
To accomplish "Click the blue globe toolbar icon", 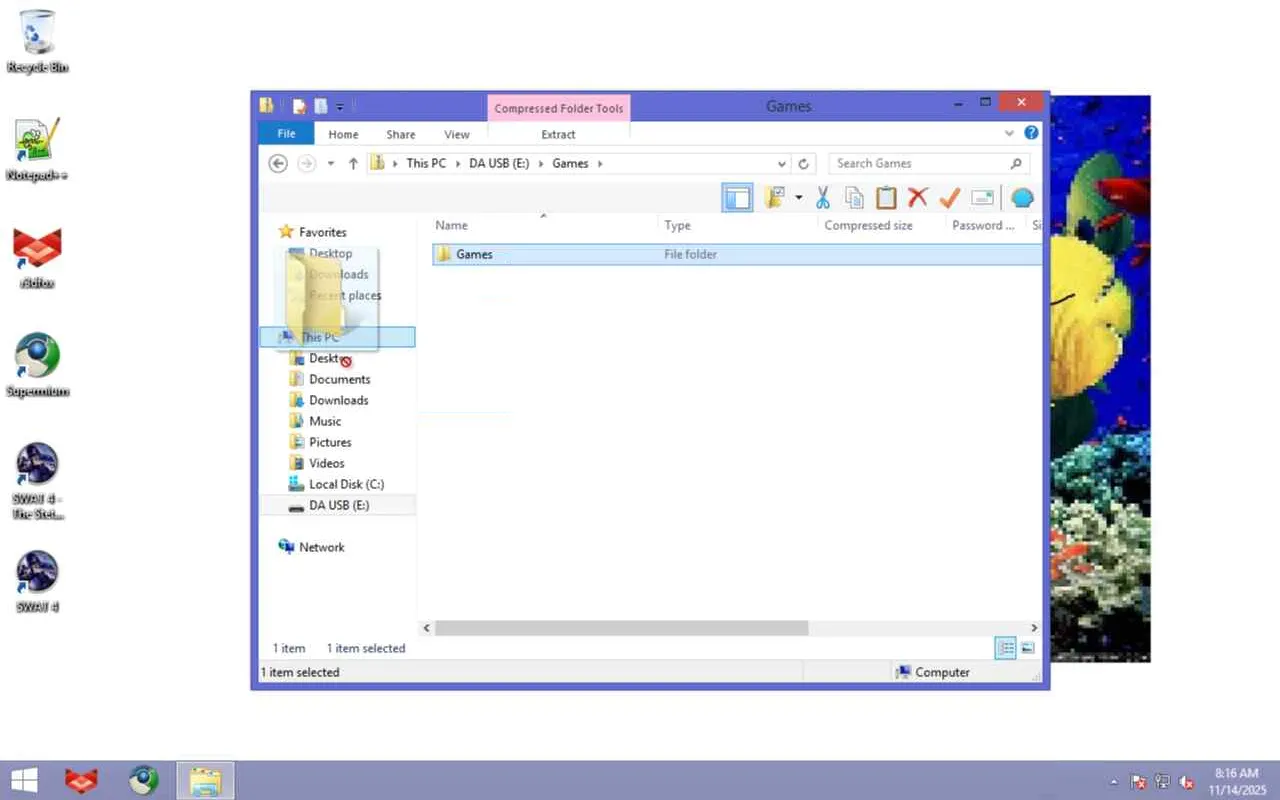I will pos(1021,198).
